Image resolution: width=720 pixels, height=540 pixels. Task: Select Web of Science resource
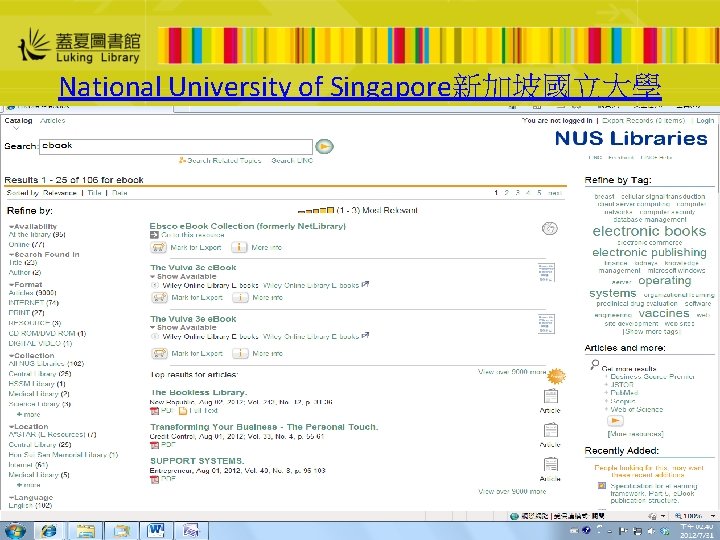click(636, 409)
